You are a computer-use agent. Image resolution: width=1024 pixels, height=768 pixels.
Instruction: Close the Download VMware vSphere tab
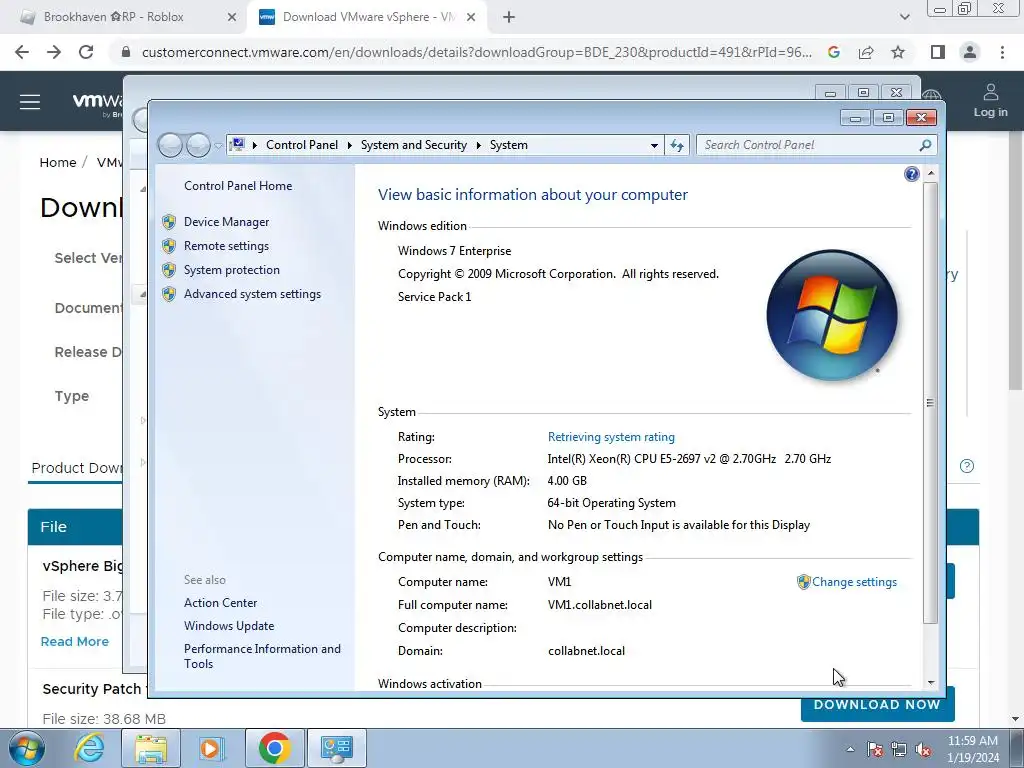471,18
